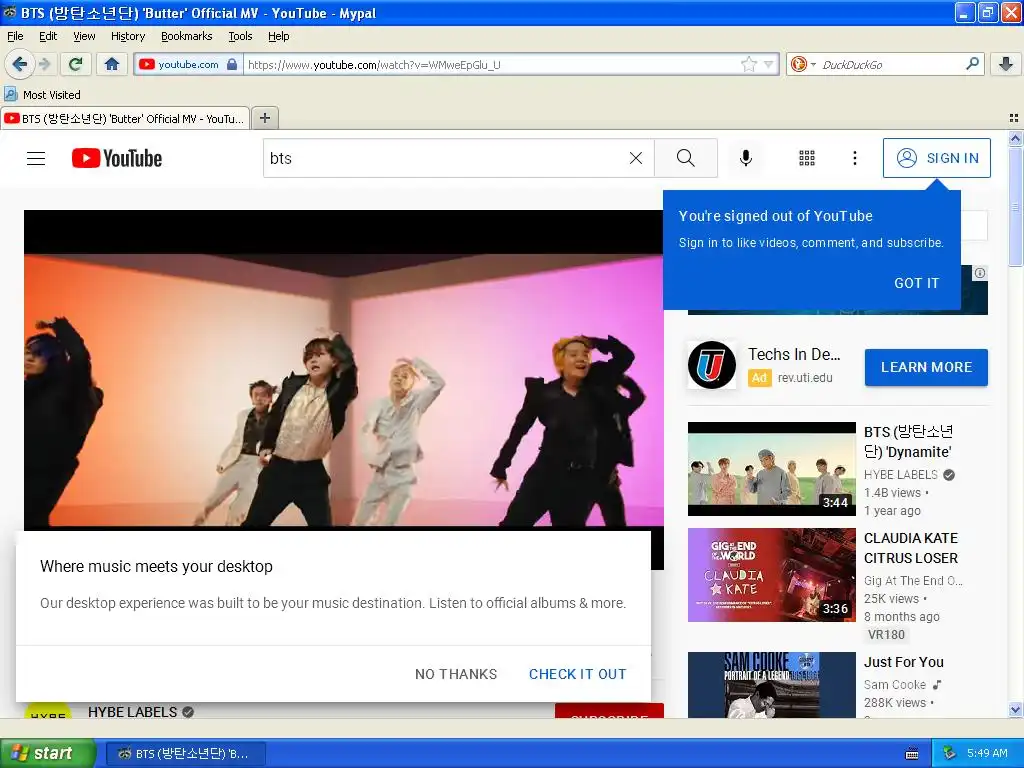1024x768 pixels.
Task: Click the on-screen keyboard tray icon
Action: tap(912, 754)
